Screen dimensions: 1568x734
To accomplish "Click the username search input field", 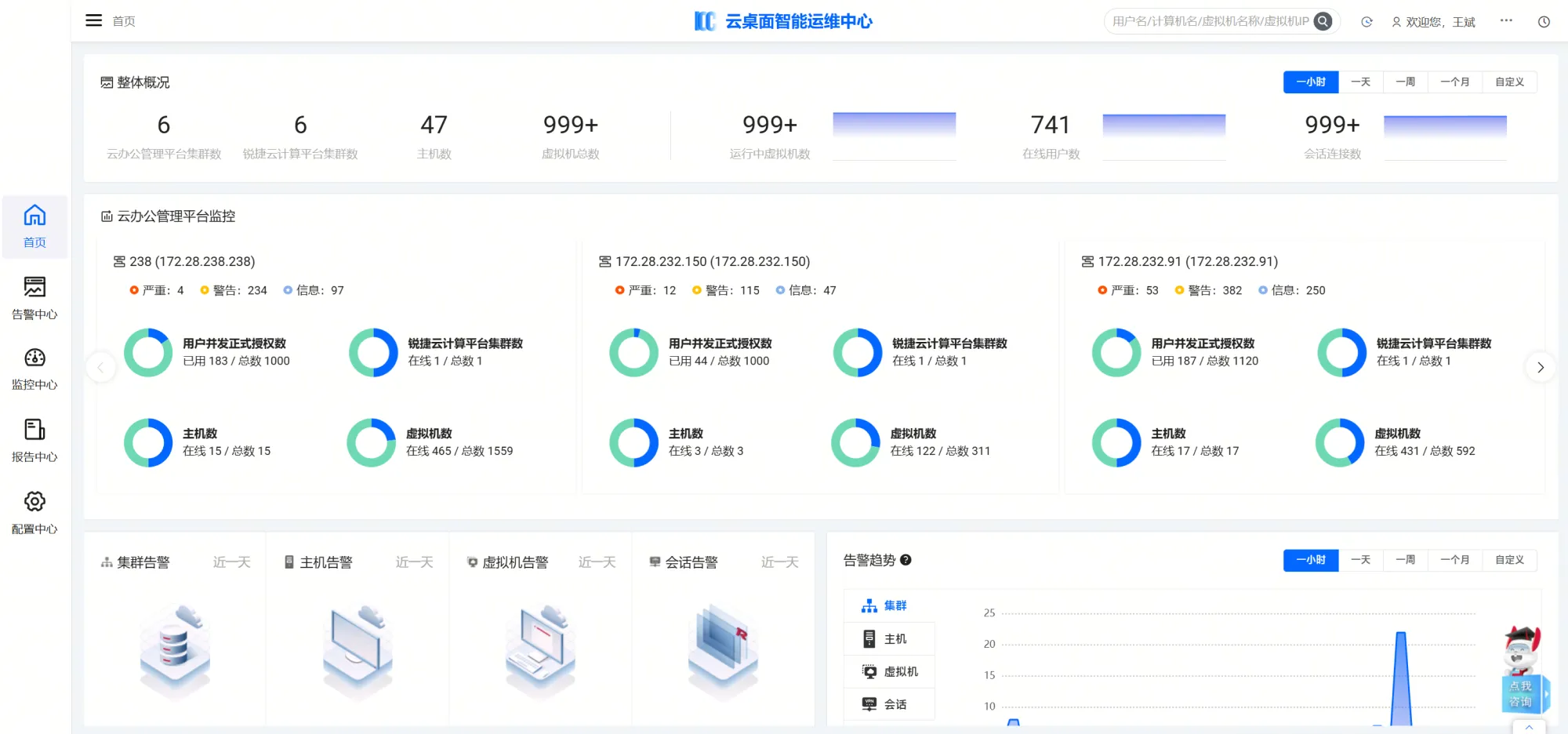I will tap(1210, 21).
